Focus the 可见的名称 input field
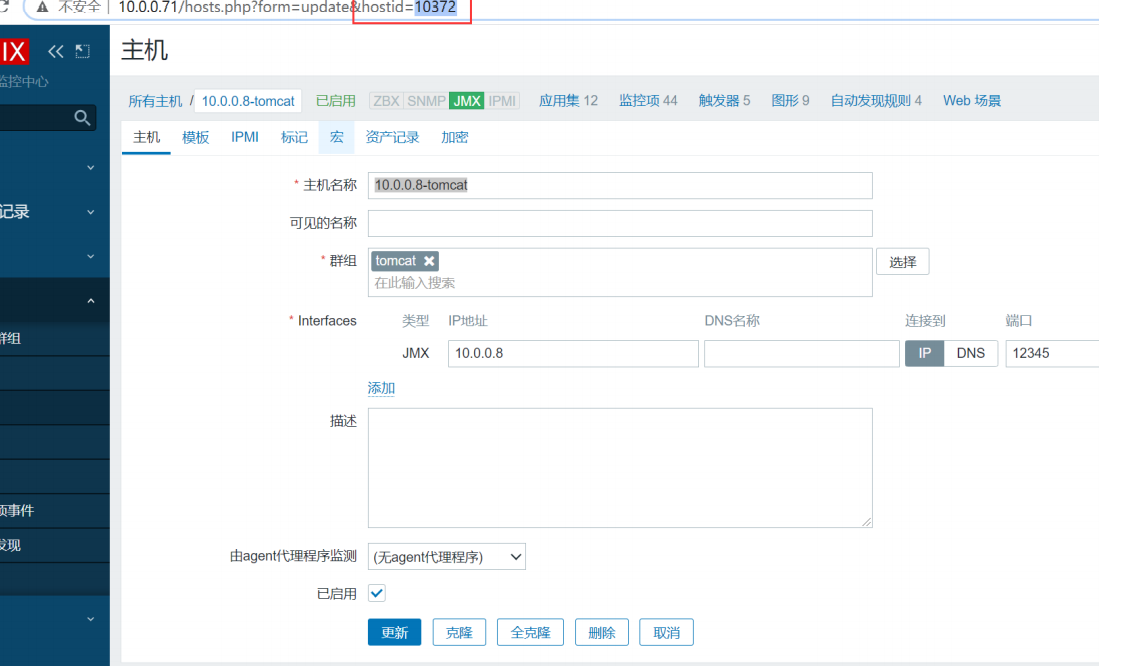The height and width of the screenshot is (666, 1142). click(620, 224)
